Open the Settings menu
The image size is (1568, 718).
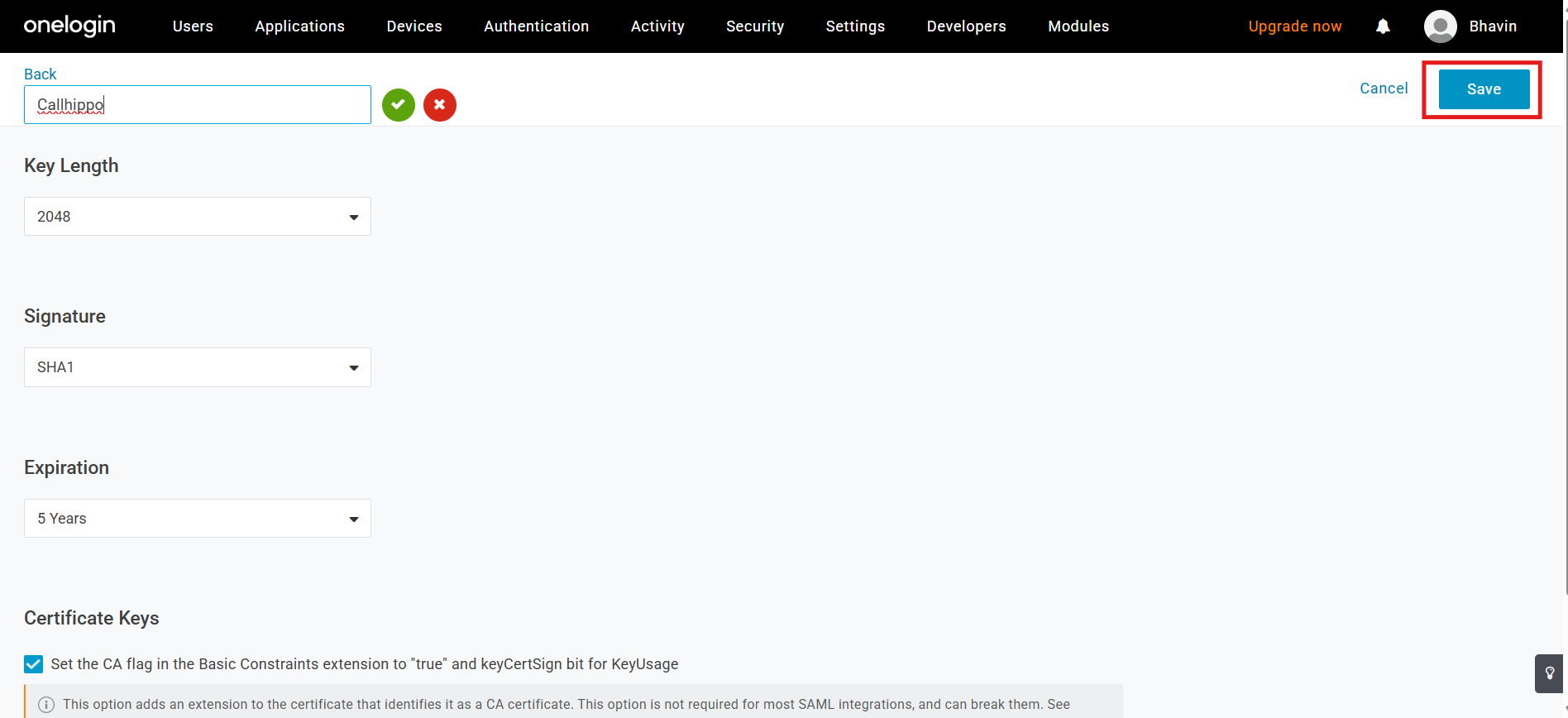coord(855,26)
